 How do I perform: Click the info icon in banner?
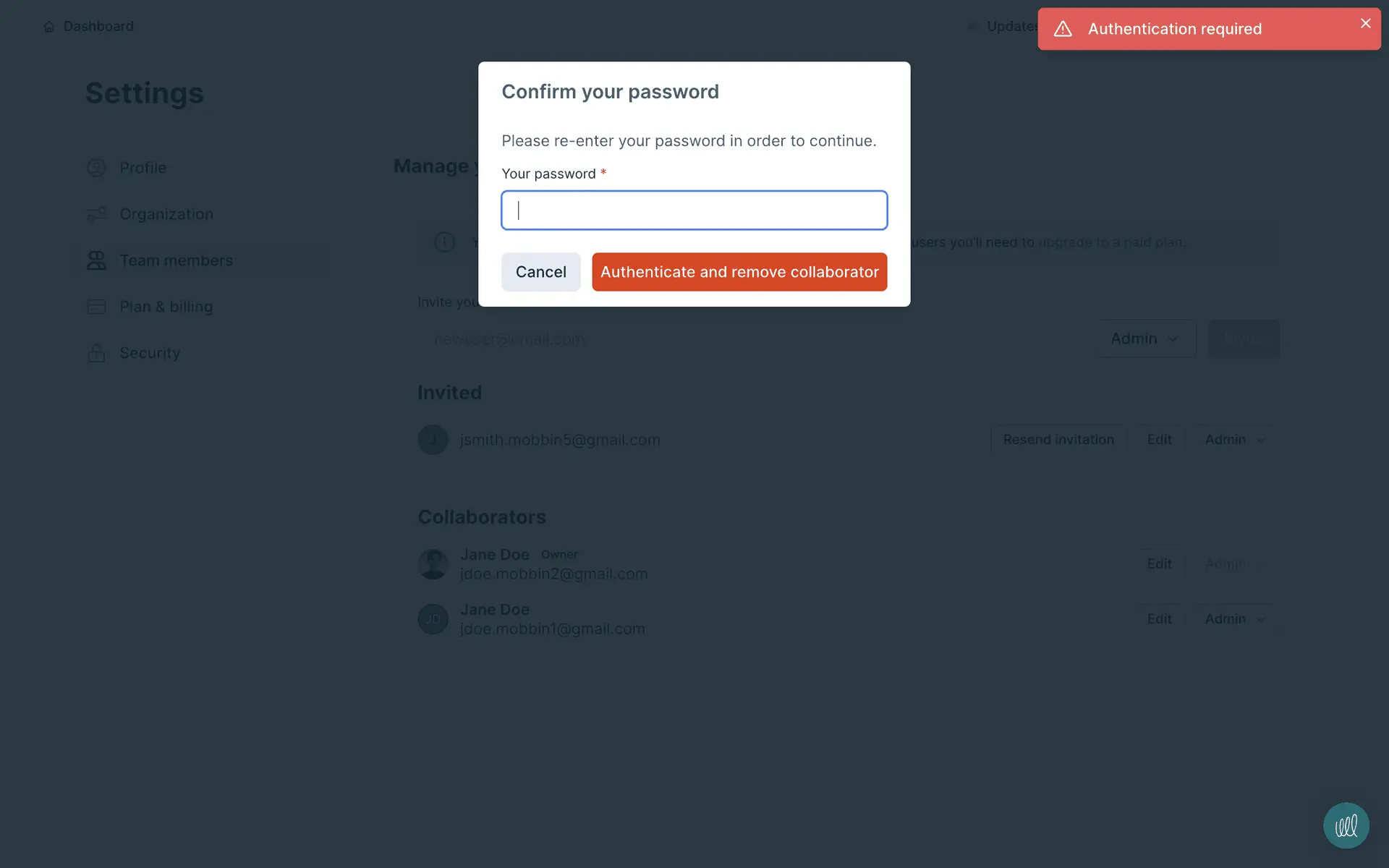[x=444, y=242]
